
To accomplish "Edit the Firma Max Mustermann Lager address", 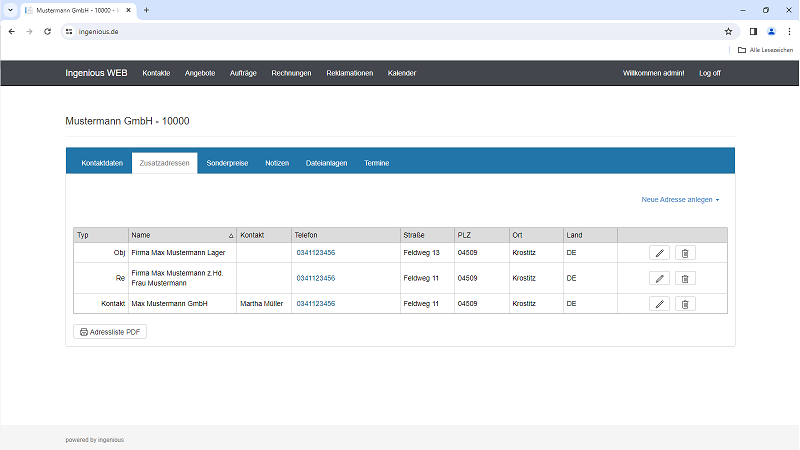I will pos(659,253).
